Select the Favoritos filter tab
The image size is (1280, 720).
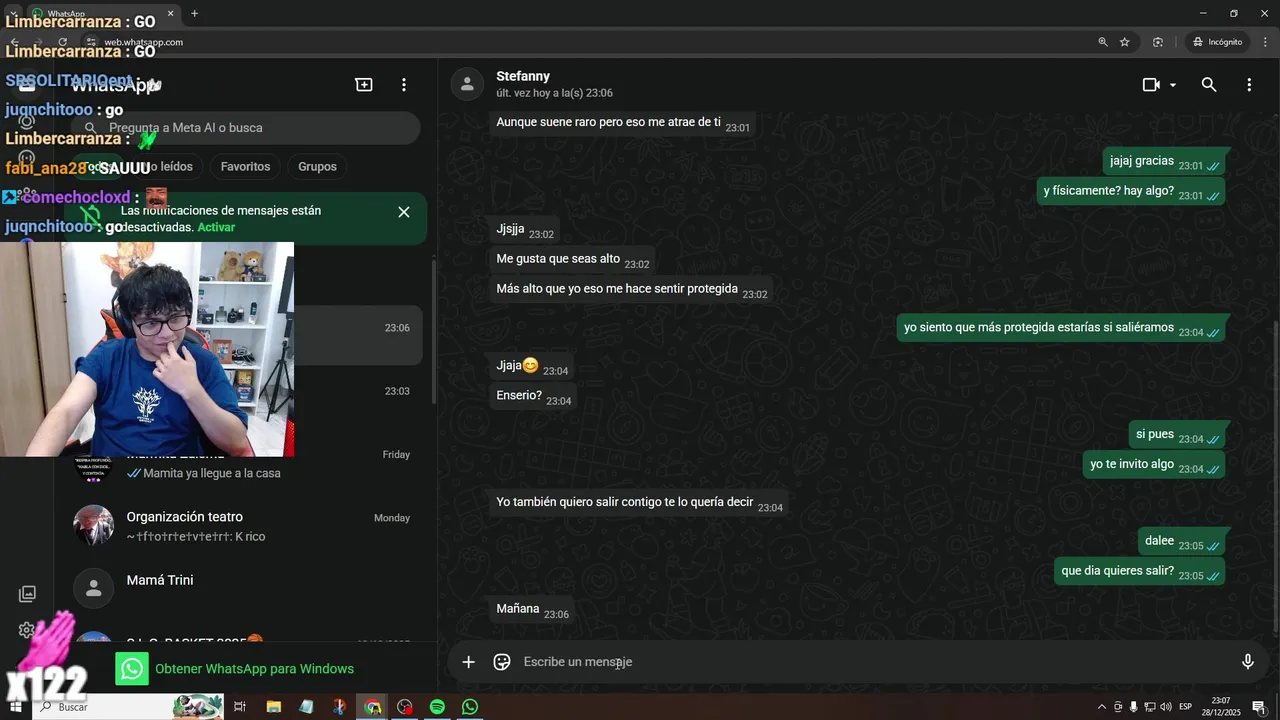click(245, 167)
